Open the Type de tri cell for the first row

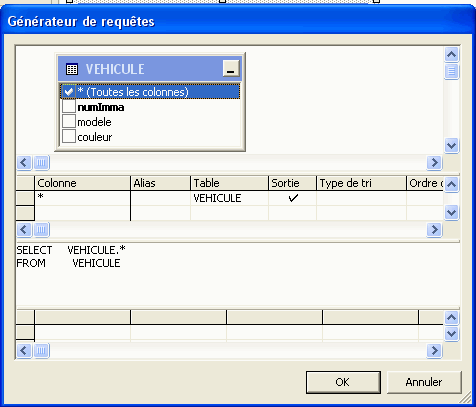pyautogui.click(x=361, y=198)
